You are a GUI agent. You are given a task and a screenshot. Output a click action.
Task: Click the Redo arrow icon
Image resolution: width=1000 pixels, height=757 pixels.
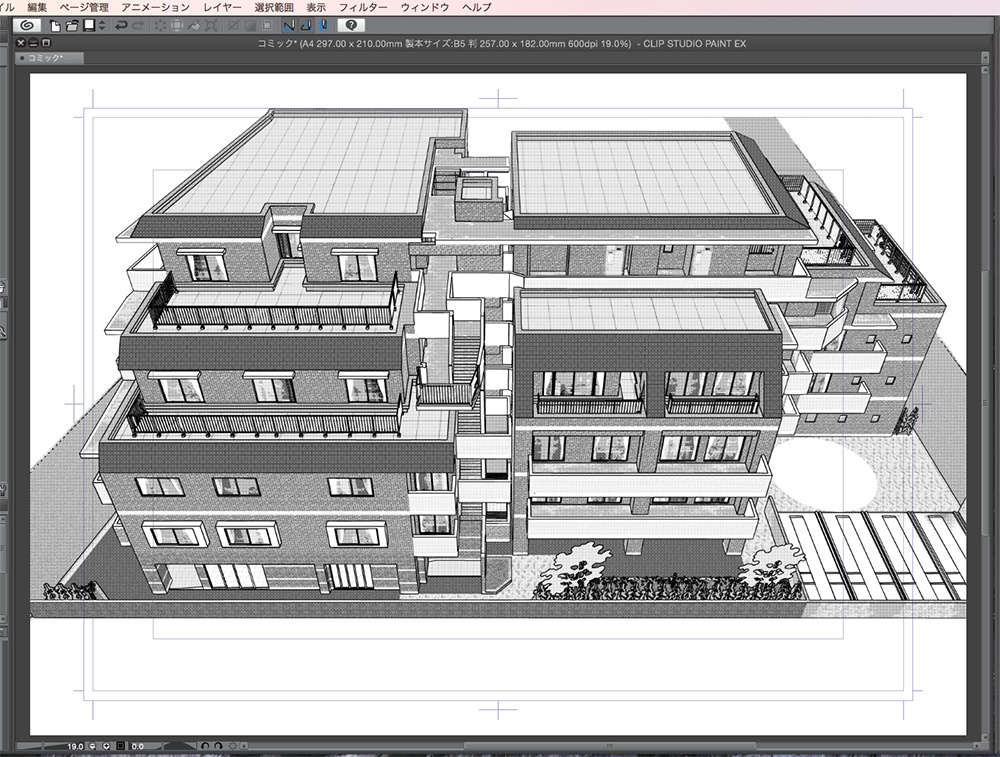(139, 25)
